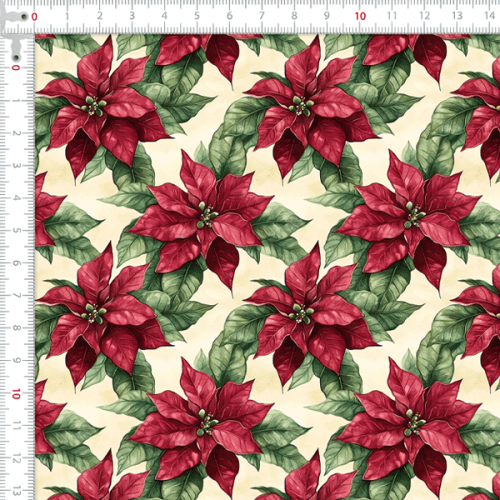
Task: Click the red 10 on the vertical ruler
Action: (x=16, y=394)
